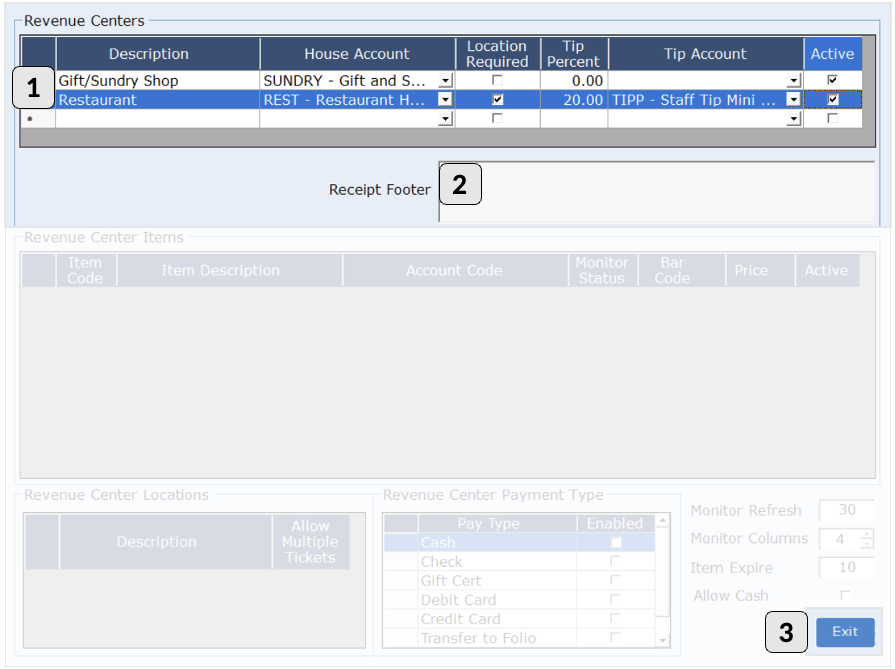Open House Account dropdown for Gift/Sundry Shop
895x669 pixels.
[445, 80]
